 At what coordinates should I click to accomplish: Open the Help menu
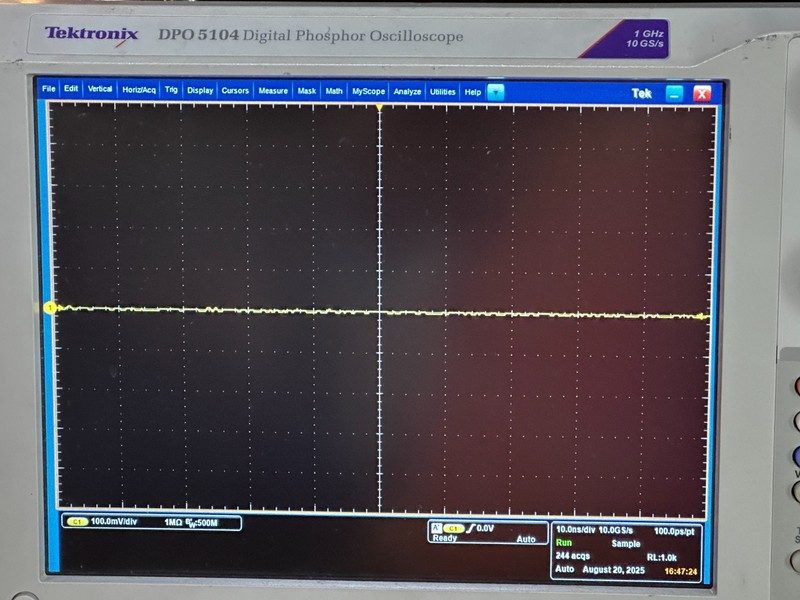pos(472,92)
